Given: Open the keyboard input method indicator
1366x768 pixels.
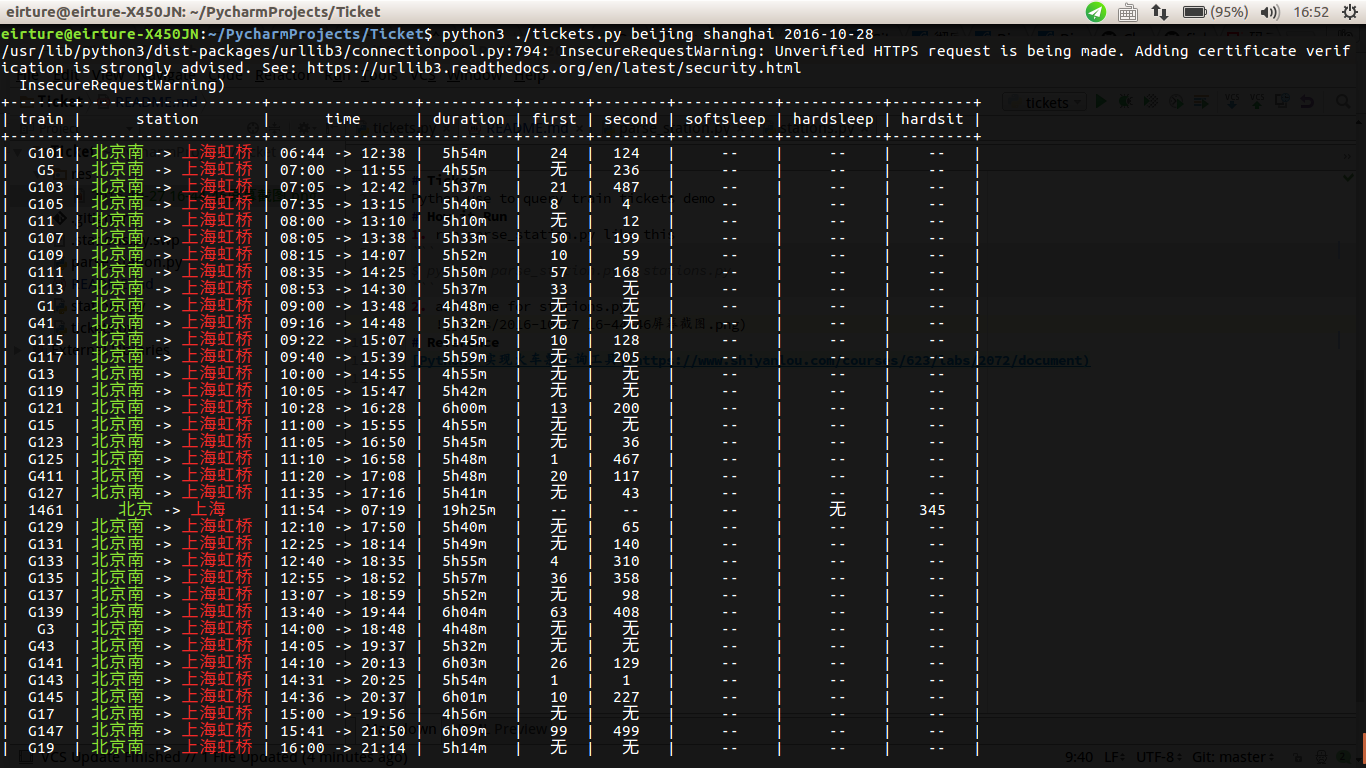Looking at the screenshot, I should click(x=1128, y=12).
